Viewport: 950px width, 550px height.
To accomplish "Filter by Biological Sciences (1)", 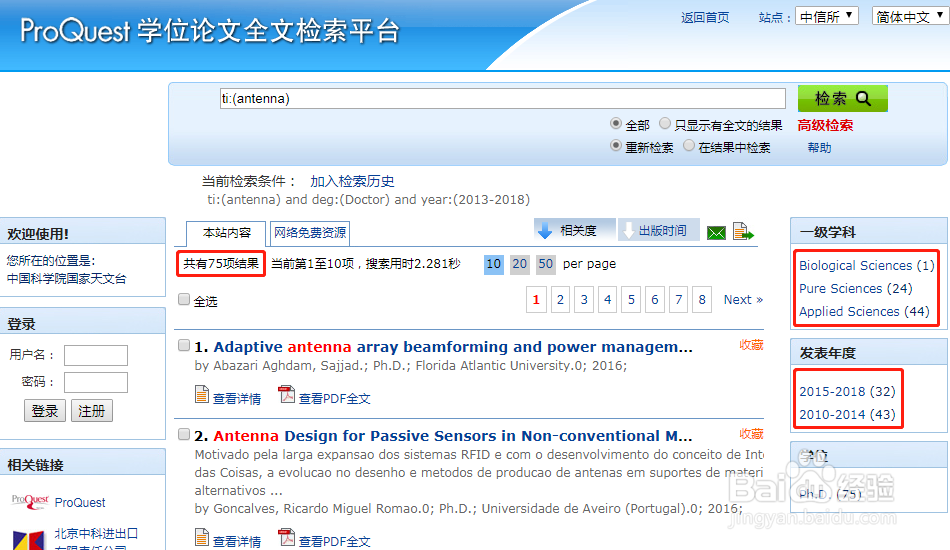I will pos(866,265).
